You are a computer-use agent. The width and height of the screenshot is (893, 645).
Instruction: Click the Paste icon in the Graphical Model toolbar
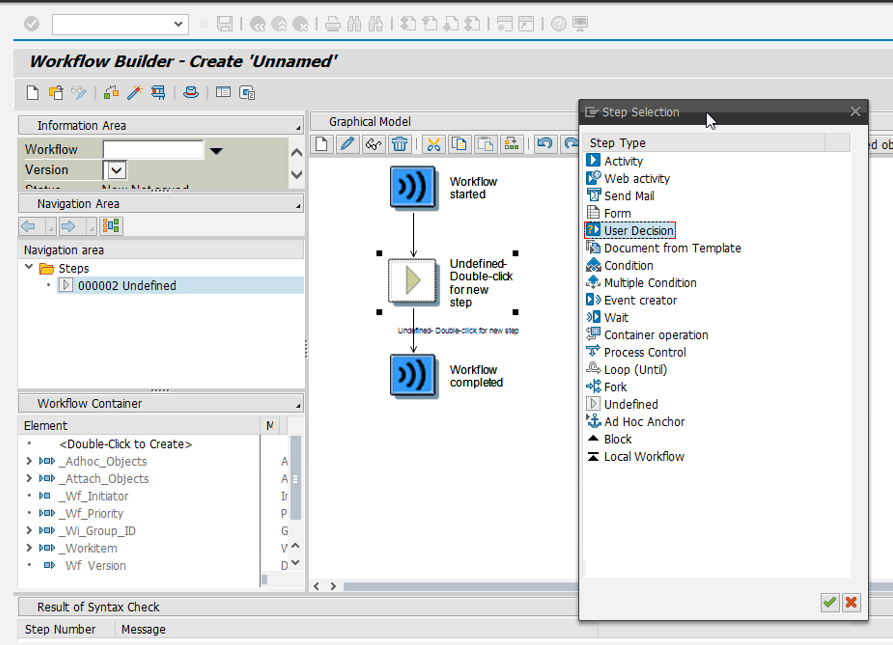pyautogui.click(x=485, y=144)
